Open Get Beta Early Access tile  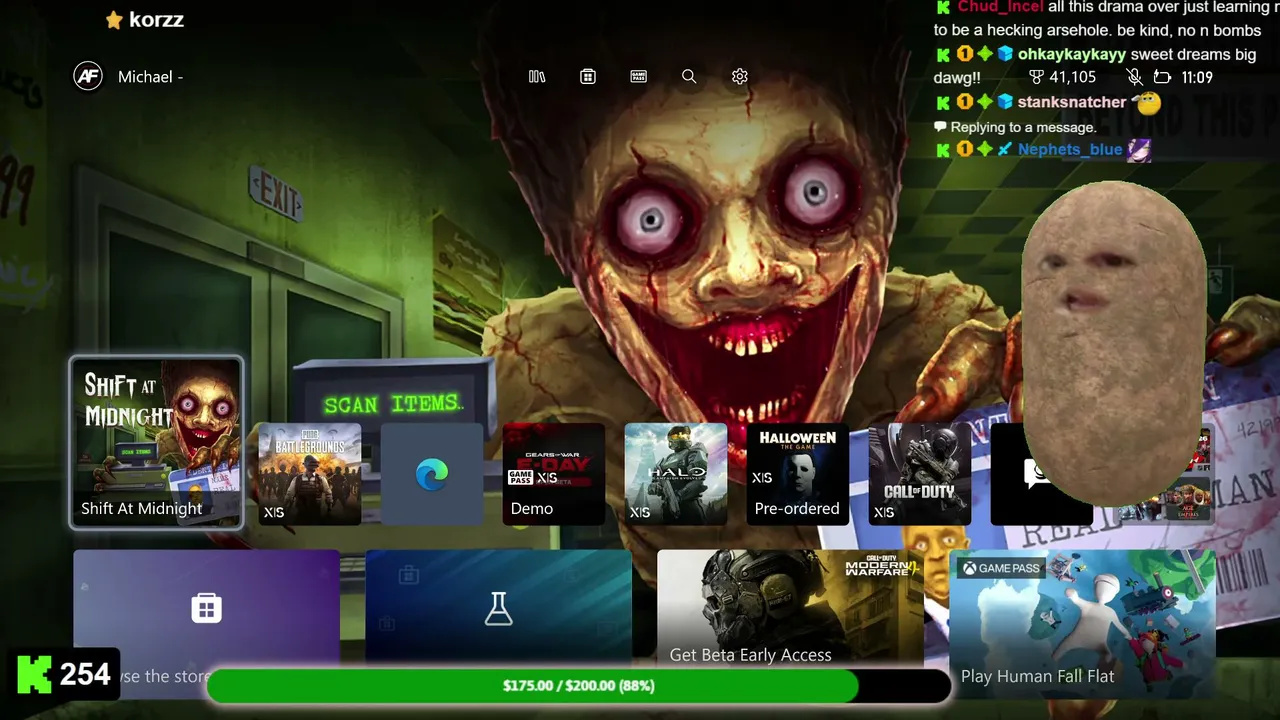(790, 609)
